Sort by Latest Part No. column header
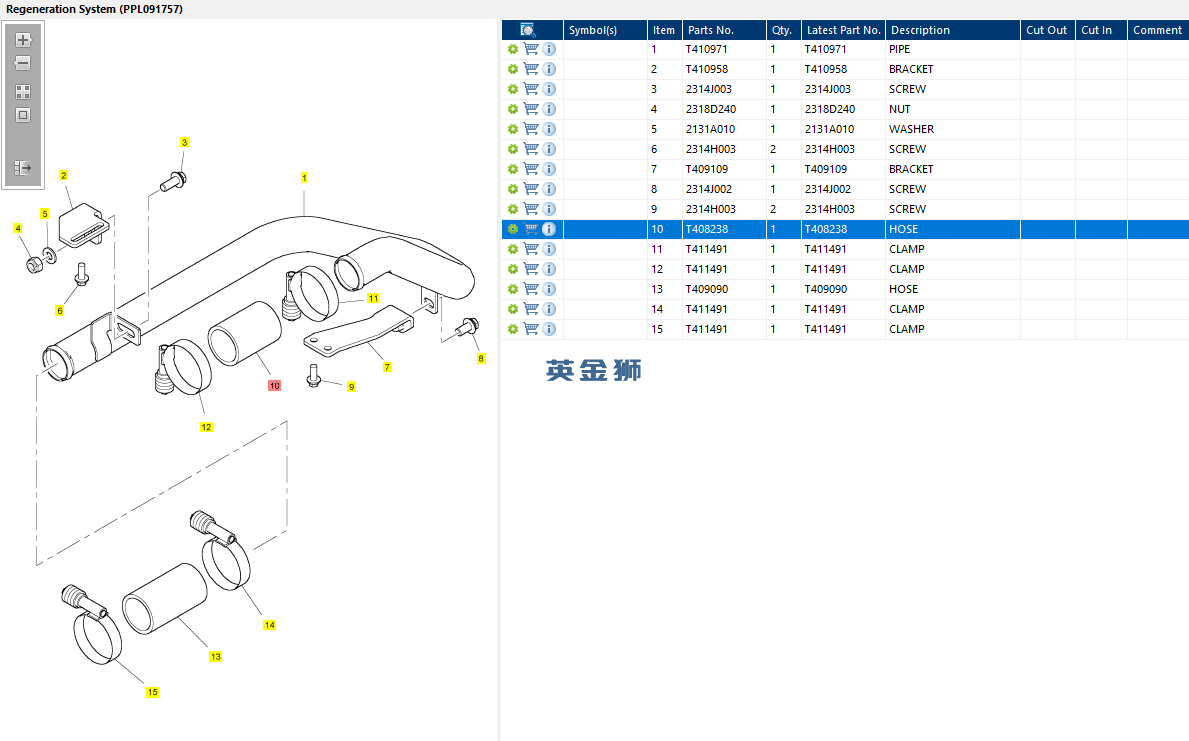Image resolution: width=1189 pixels, height=741 pixels. [843, 30]
